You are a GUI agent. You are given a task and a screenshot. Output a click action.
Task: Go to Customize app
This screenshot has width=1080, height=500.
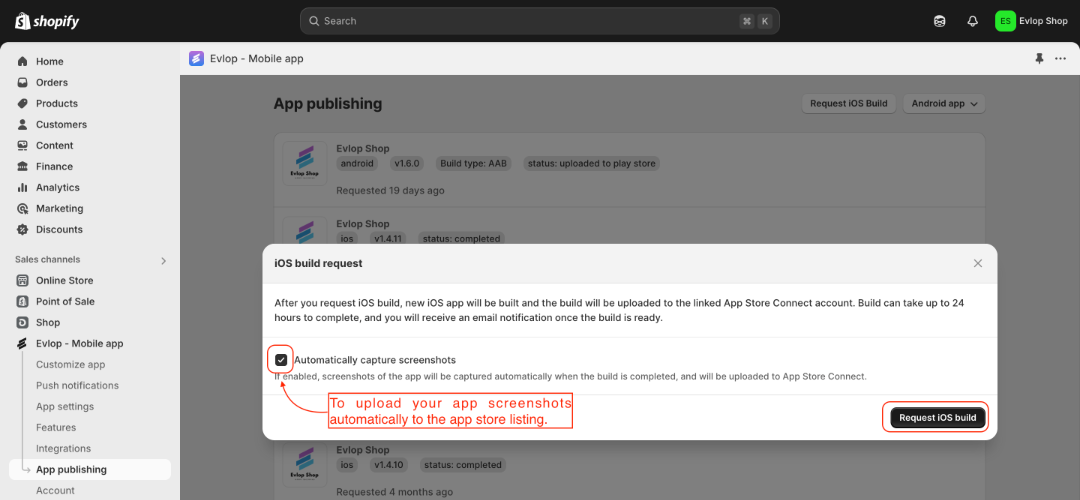tap(70, 364)
